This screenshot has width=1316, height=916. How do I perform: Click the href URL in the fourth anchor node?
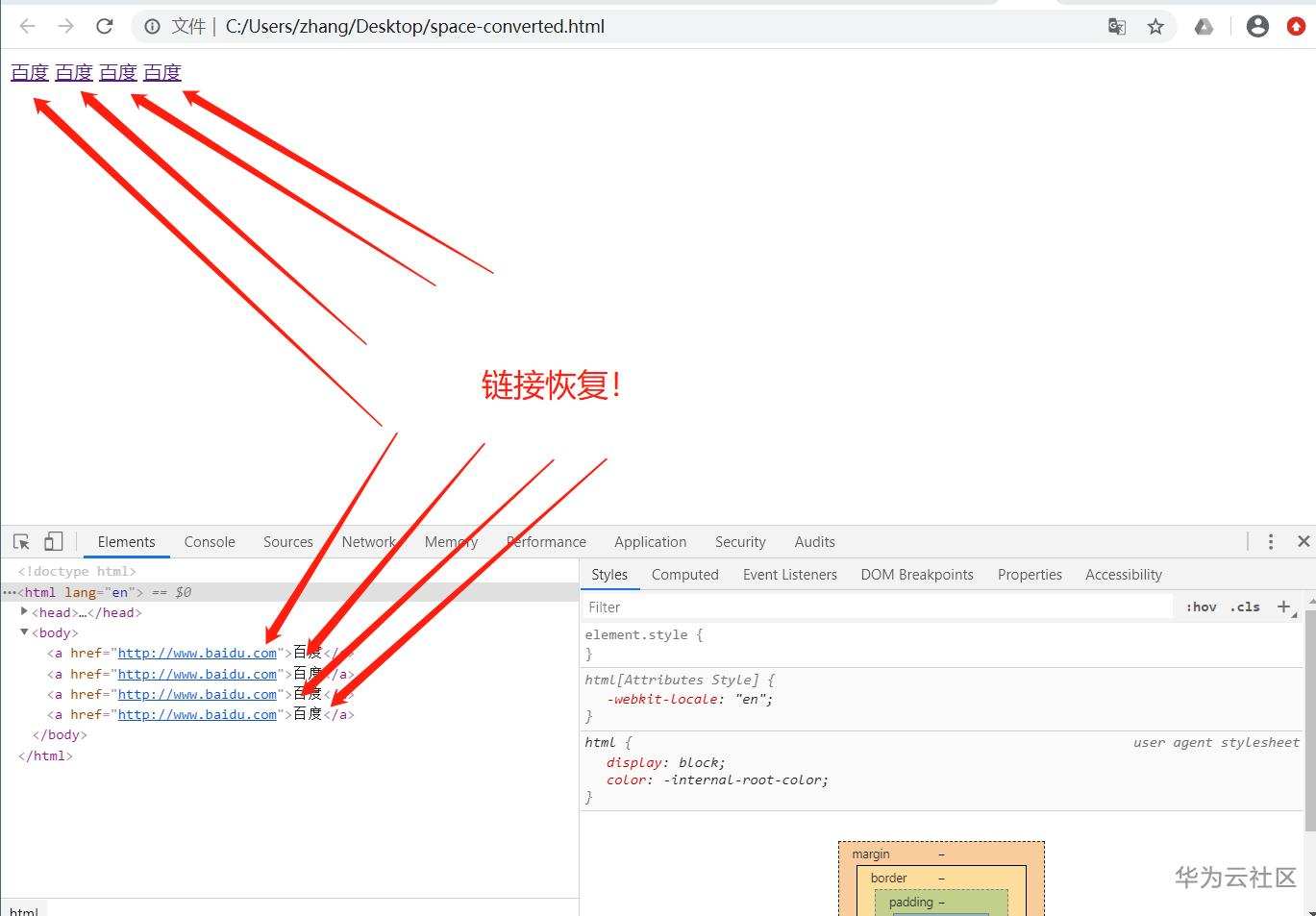click(197, 714)
